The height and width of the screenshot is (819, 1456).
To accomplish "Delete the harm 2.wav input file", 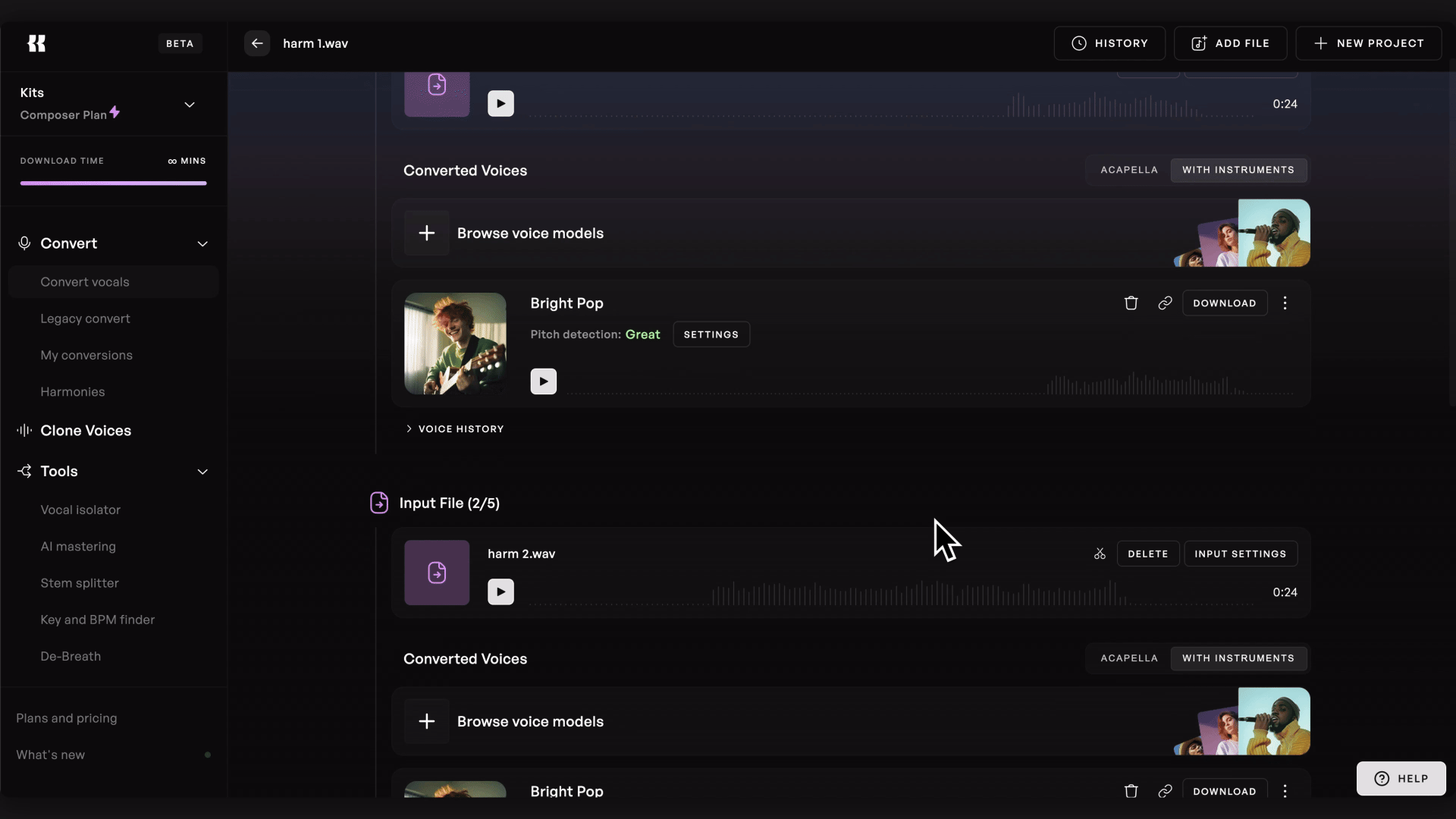I will 1148,554.
